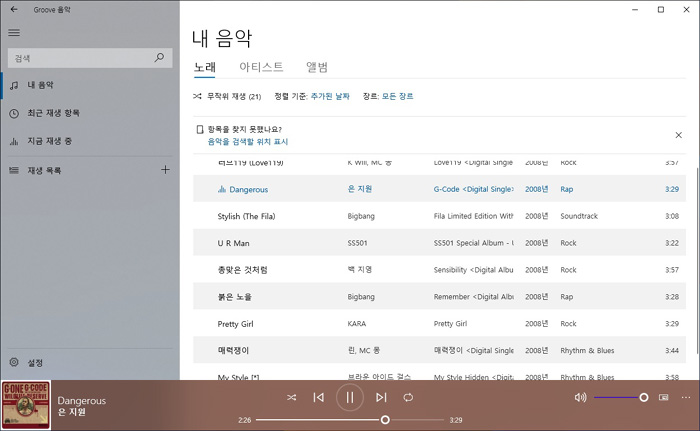This screenshot has height=431, width=700.
Task: Click now playing title Dangerous in player bar
Action: tap(82, 401)
